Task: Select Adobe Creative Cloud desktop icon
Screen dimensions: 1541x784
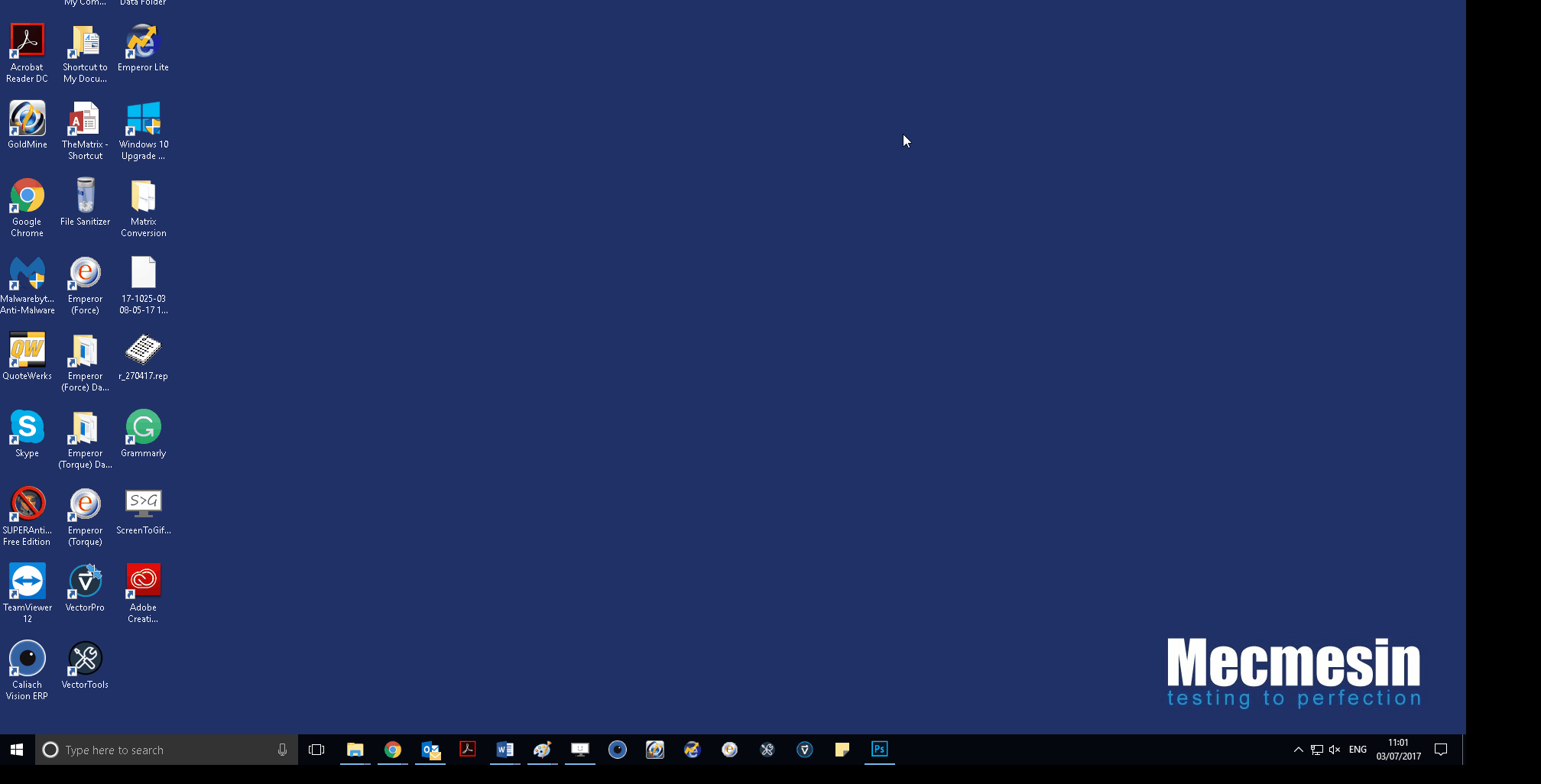Action: (x=143, y=593)
